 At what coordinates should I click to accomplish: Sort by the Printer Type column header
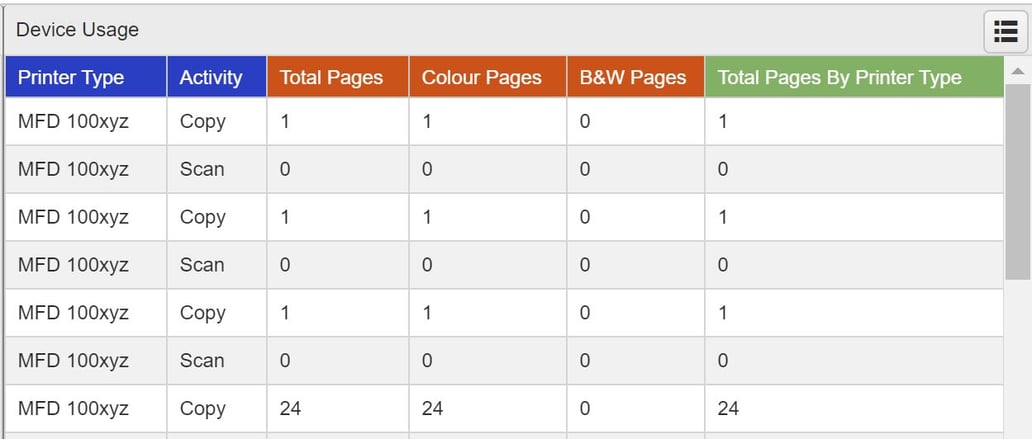click(71, 77)
